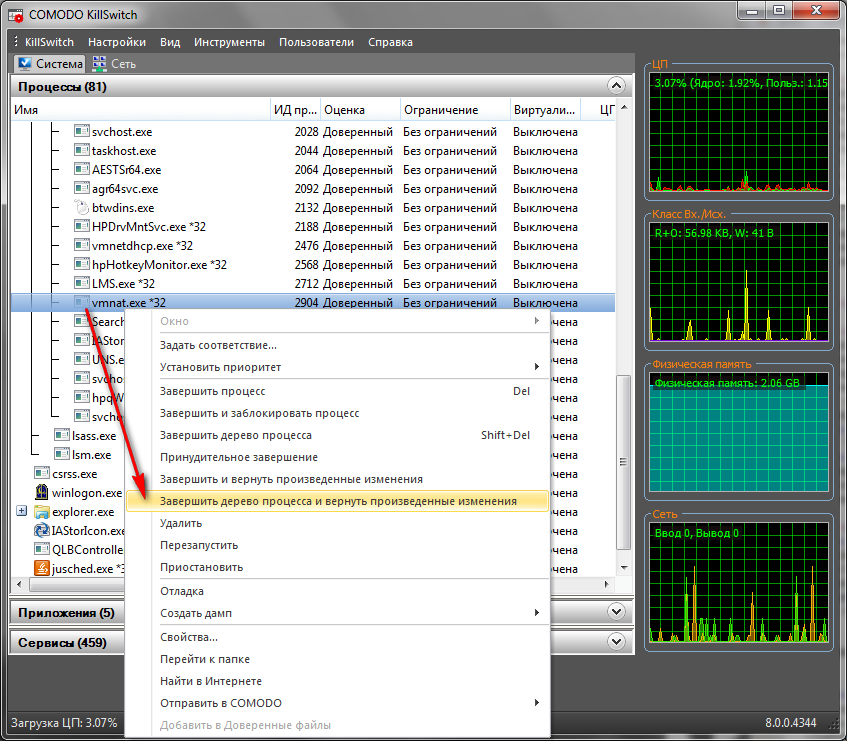Select Завершить дерево процесса и вернуть изменения
The image size is (847, 741).
point(338,501)
